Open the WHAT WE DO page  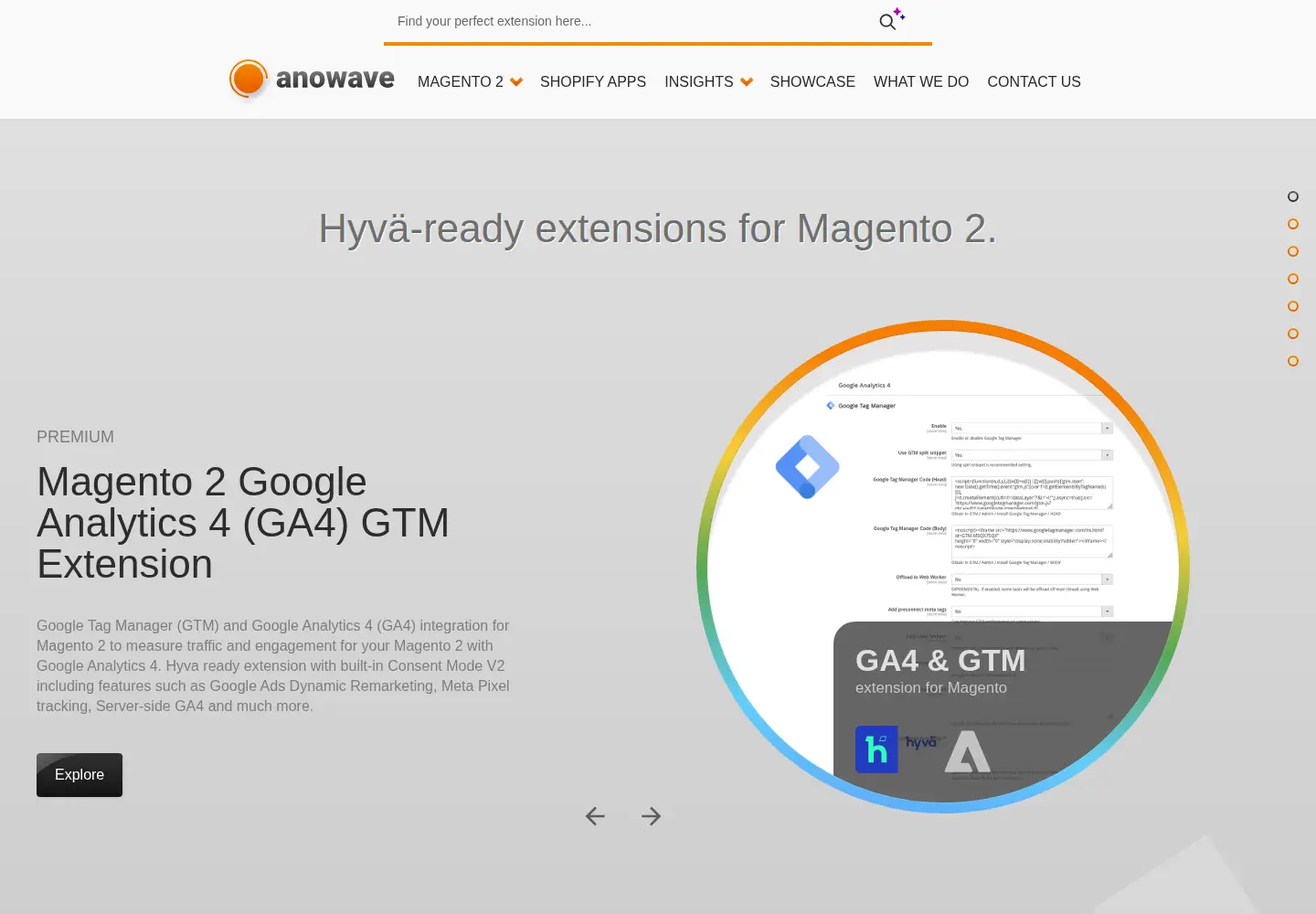point(921,82)
